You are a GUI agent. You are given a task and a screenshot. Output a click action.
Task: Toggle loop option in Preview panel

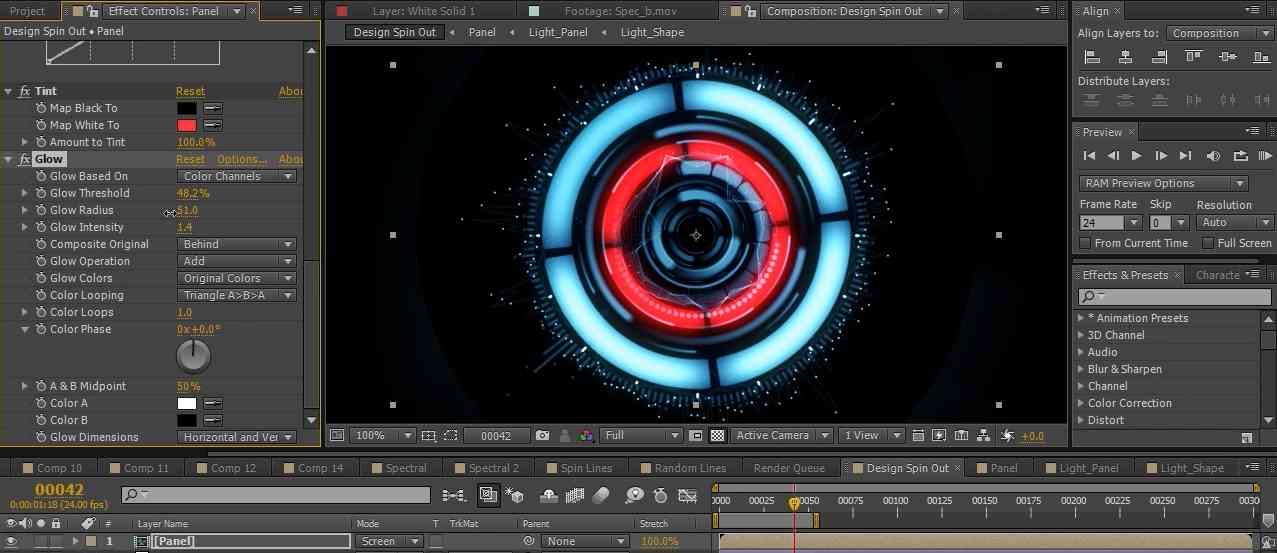point(1240,156)
